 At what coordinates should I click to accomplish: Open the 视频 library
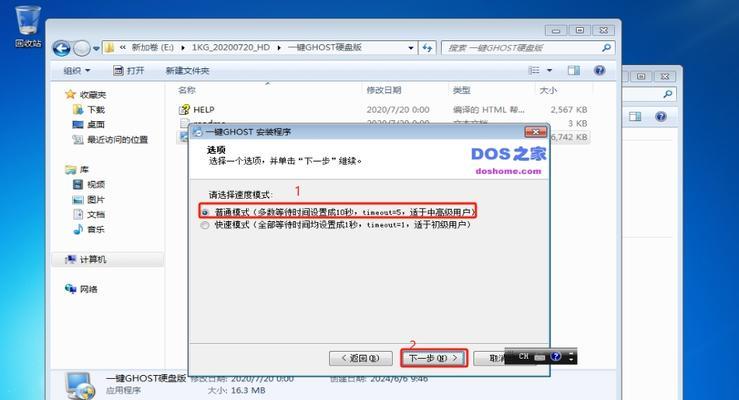(89, 184)
